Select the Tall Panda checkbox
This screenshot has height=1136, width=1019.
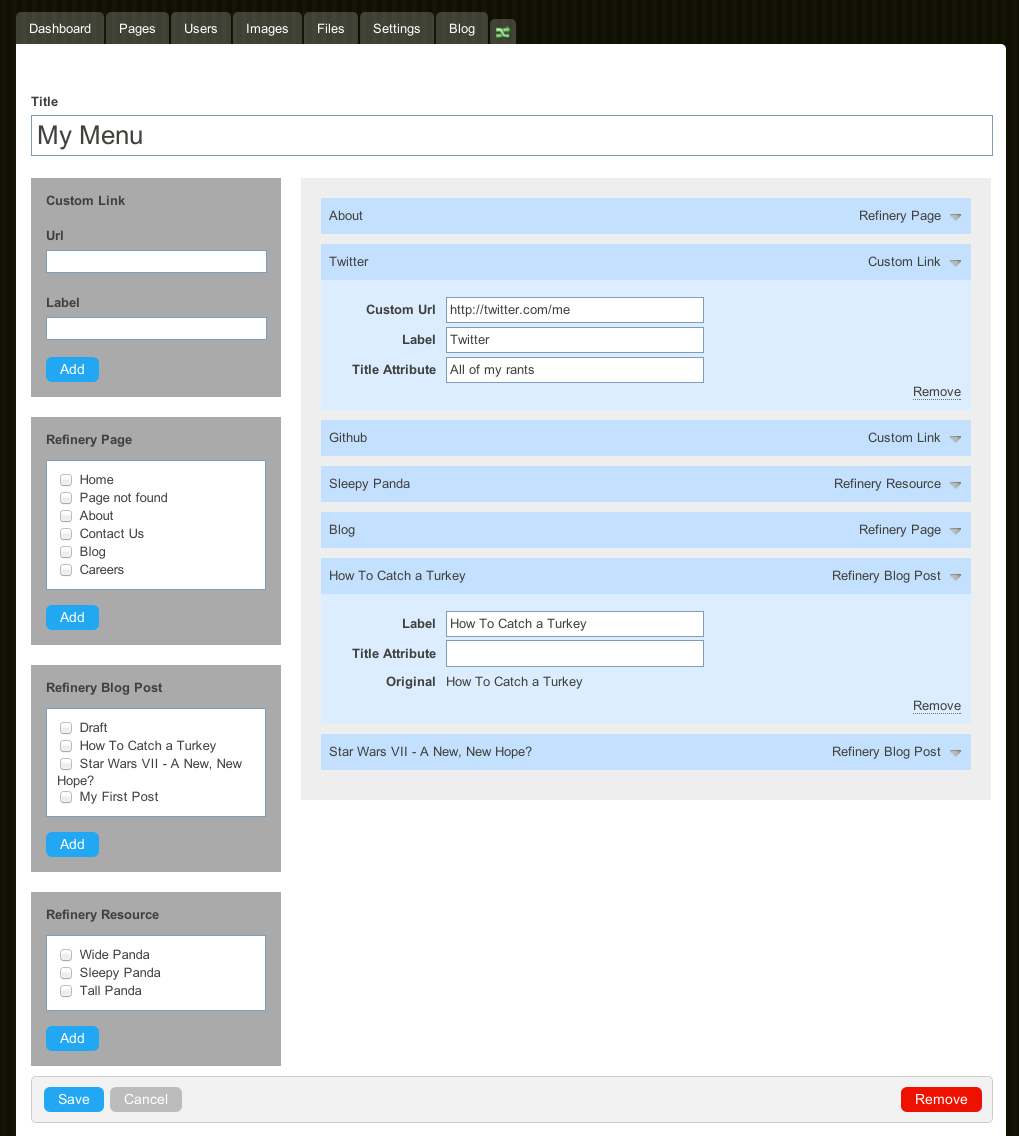click(x=66, y=991)
